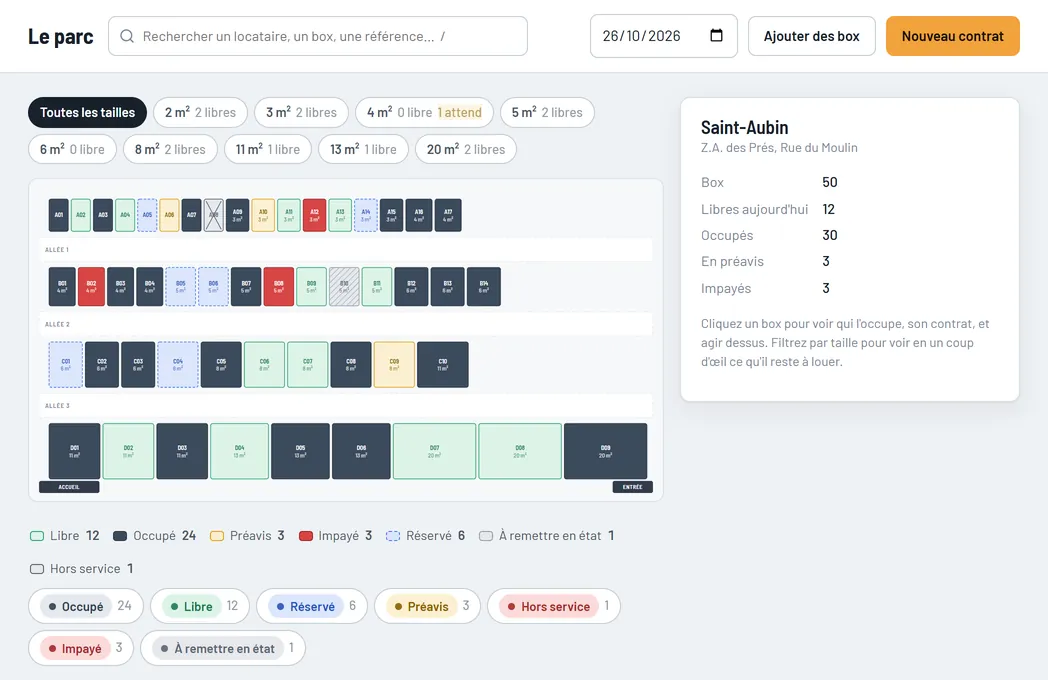Viewport: 1048px width, 680px height.
Task: Toggle the À remettre en état pill
Action: 223,648
